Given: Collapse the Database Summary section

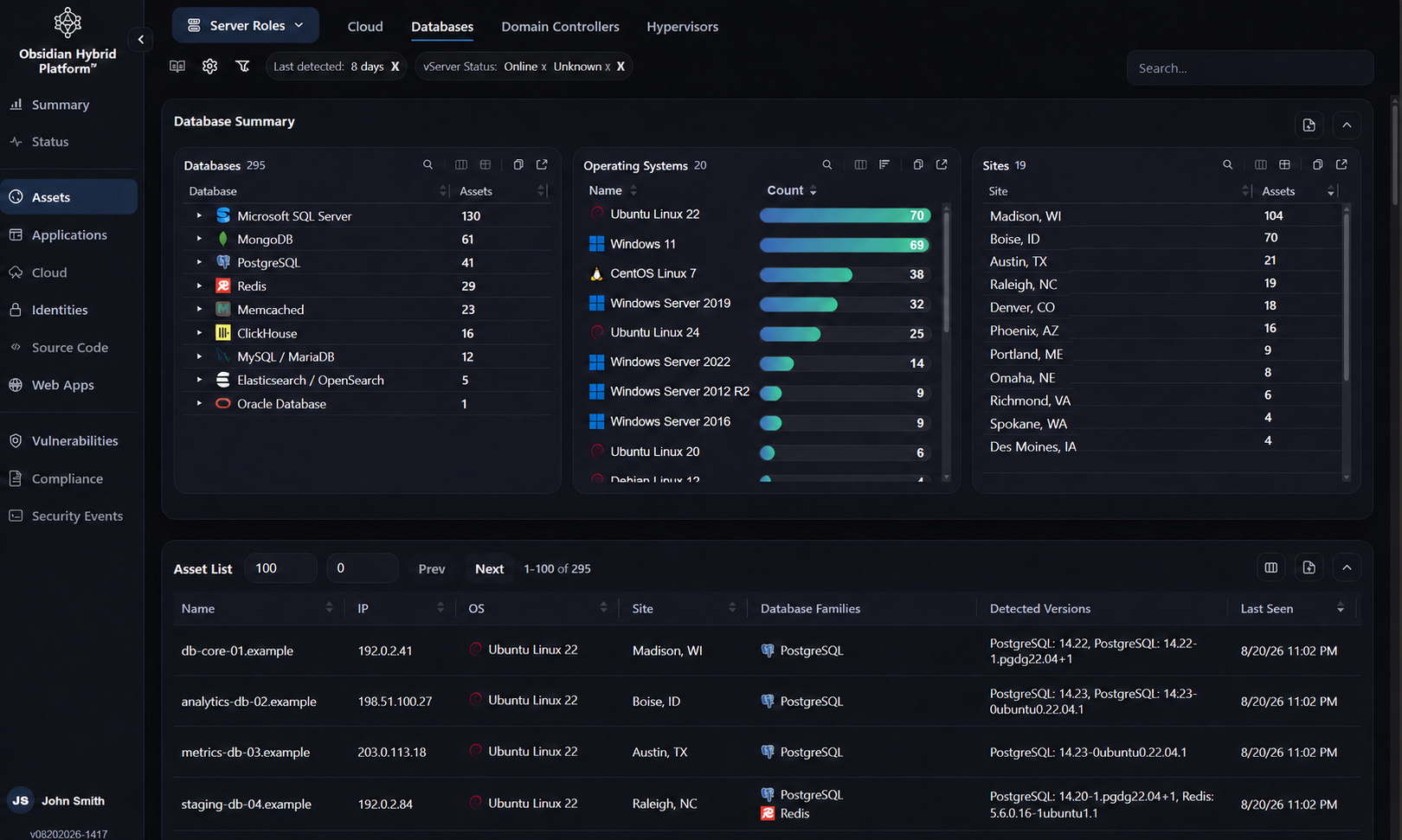Looking at the screenshot, I should pos(1347,125).
